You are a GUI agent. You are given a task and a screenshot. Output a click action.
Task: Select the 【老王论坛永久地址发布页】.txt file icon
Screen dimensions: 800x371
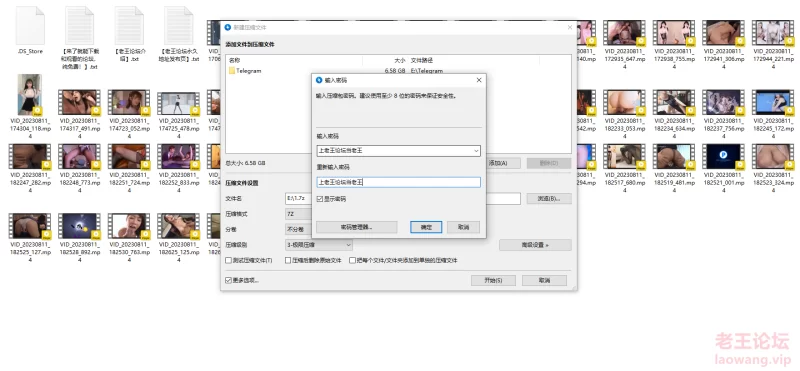[179, 26]
